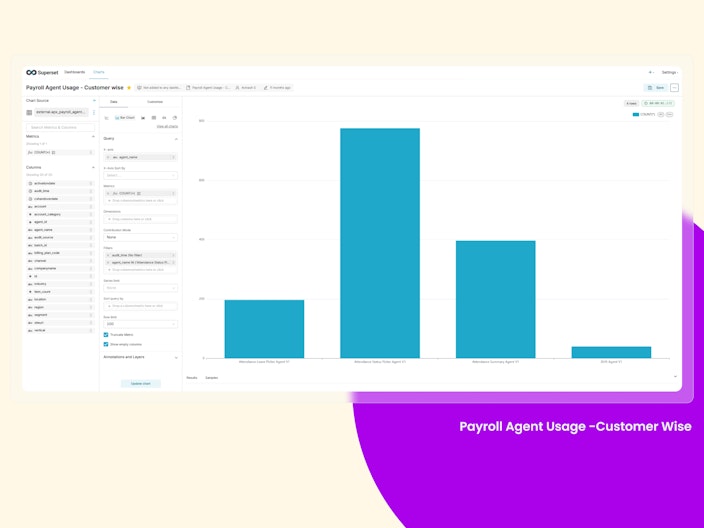This screenshot has width=704, height=528.
Task: Click the COUNT(*) legend color swatch
Action: [635, 114]
